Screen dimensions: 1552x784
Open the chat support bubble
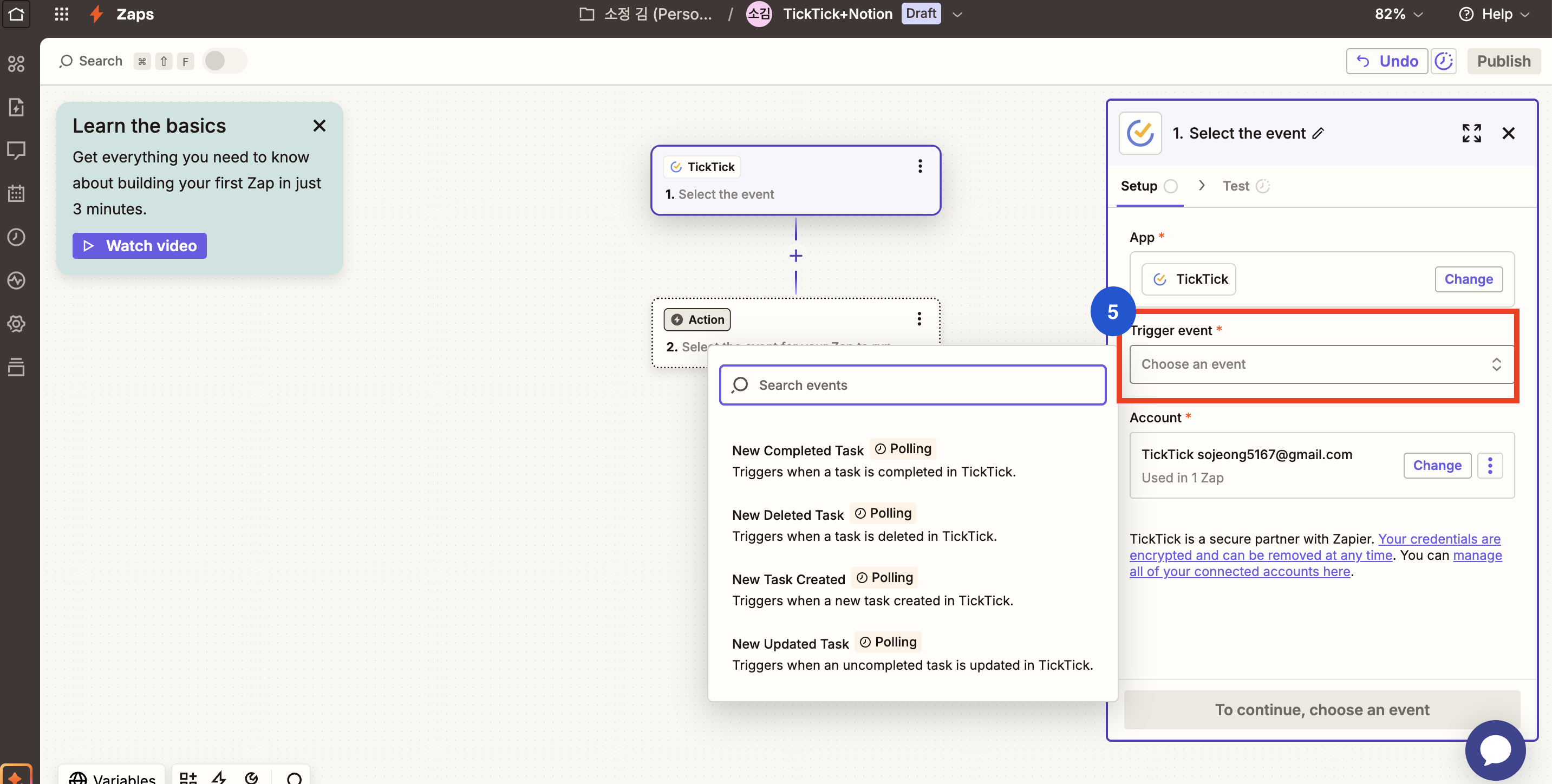tap(1495, 750)
